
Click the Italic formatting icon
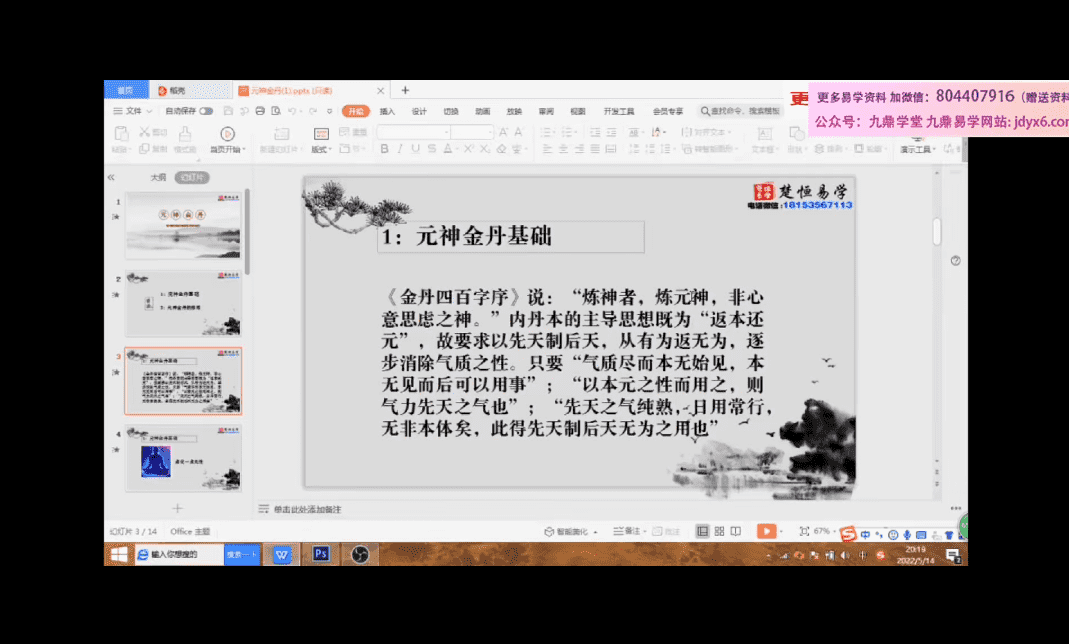click(x=400, y=149)
